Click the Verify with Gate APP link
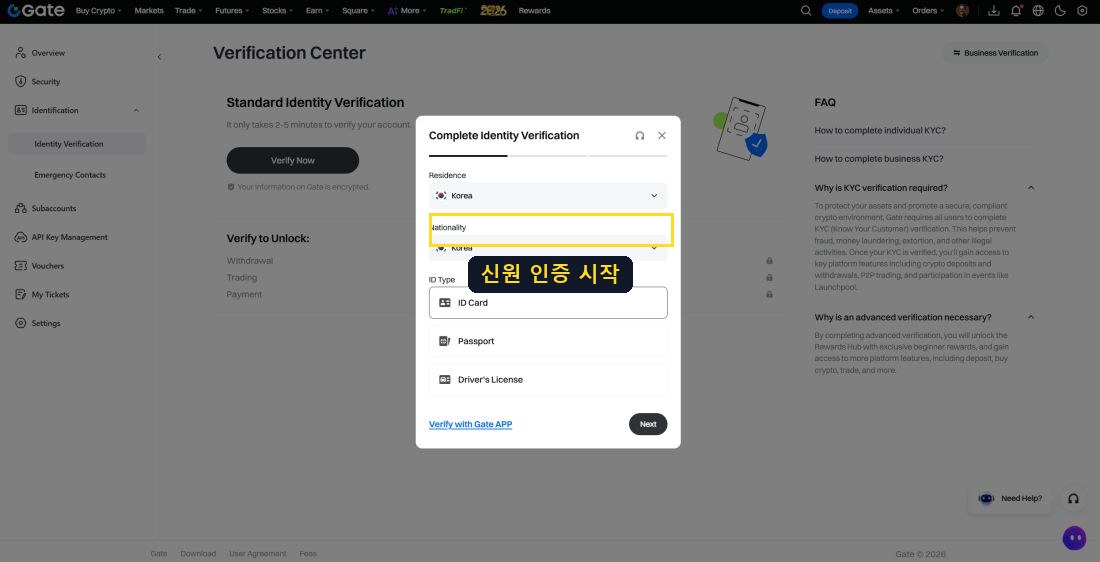This screenshot has height=562, width=1100. coord(470,424)
